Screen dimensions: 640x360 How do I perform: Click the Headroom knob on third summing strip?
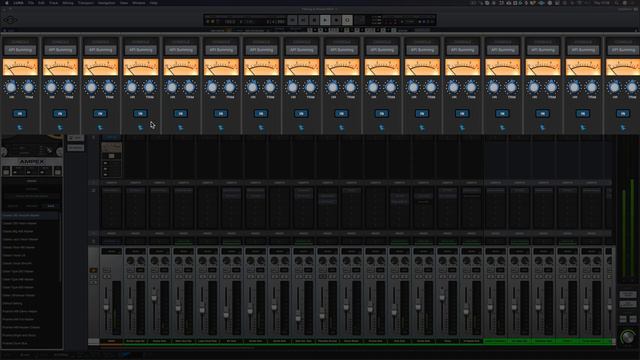coord(91,87)
